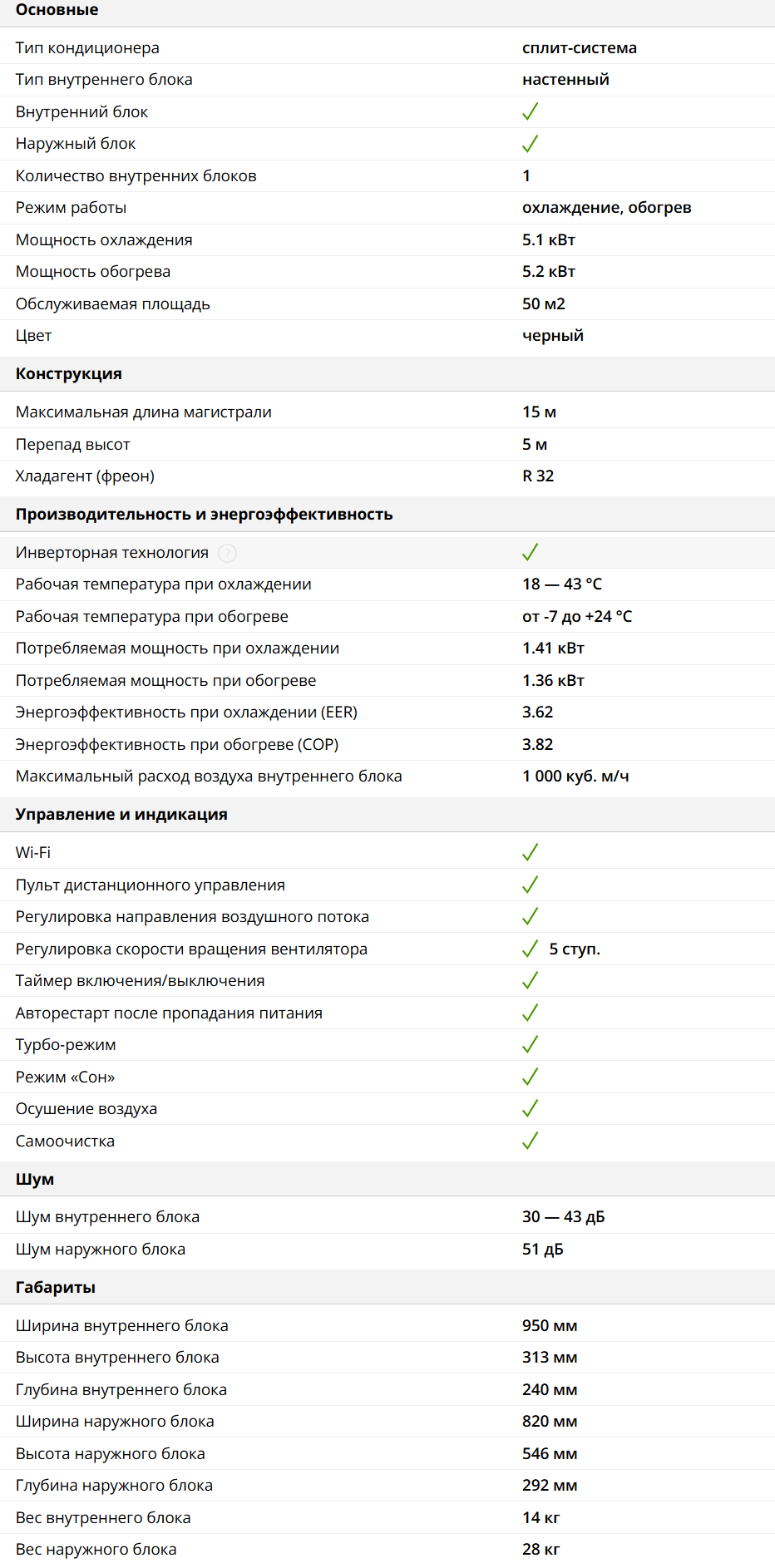
Task: Click the Хладагент (фреон) row label
Action: 85,476
